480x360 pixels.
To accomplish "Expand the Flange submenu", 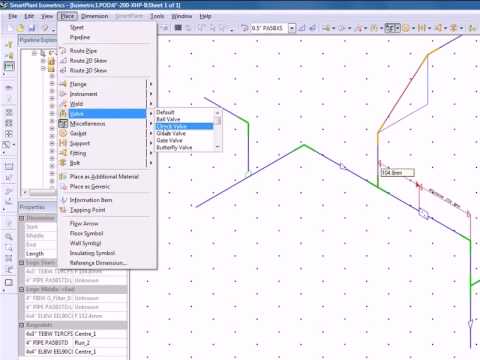I will (x=107, y=84).
